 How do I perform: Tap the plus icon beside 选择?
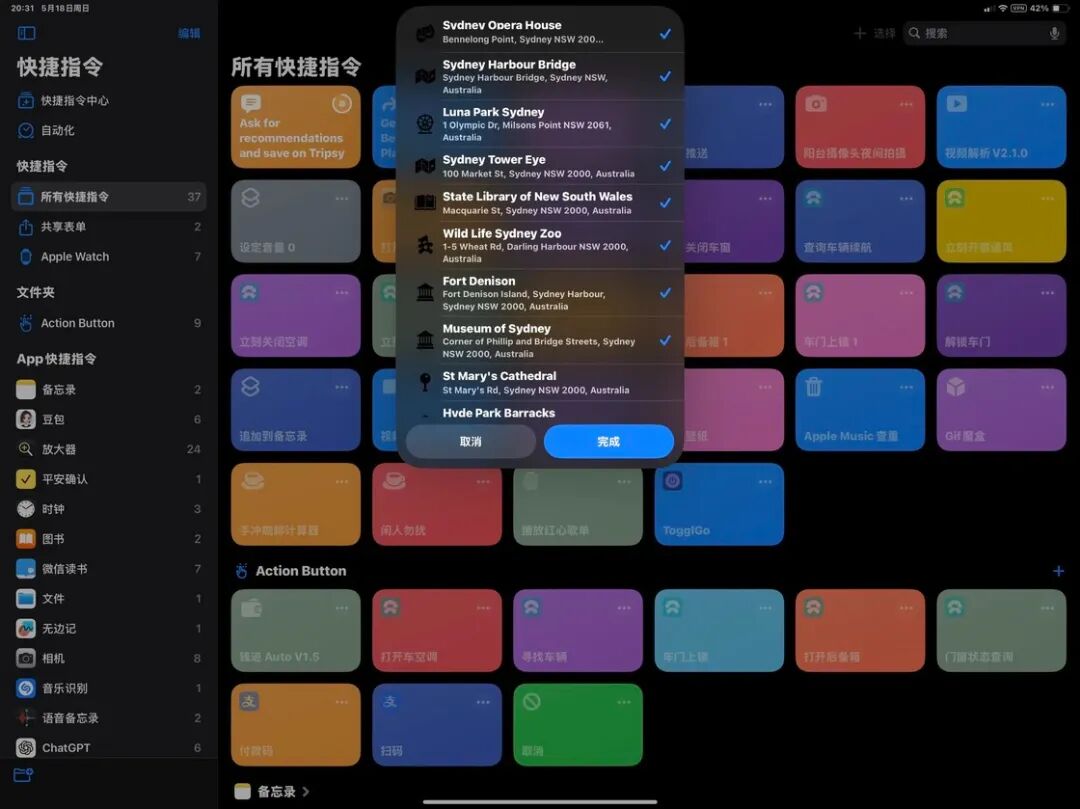tap(860, 33)
